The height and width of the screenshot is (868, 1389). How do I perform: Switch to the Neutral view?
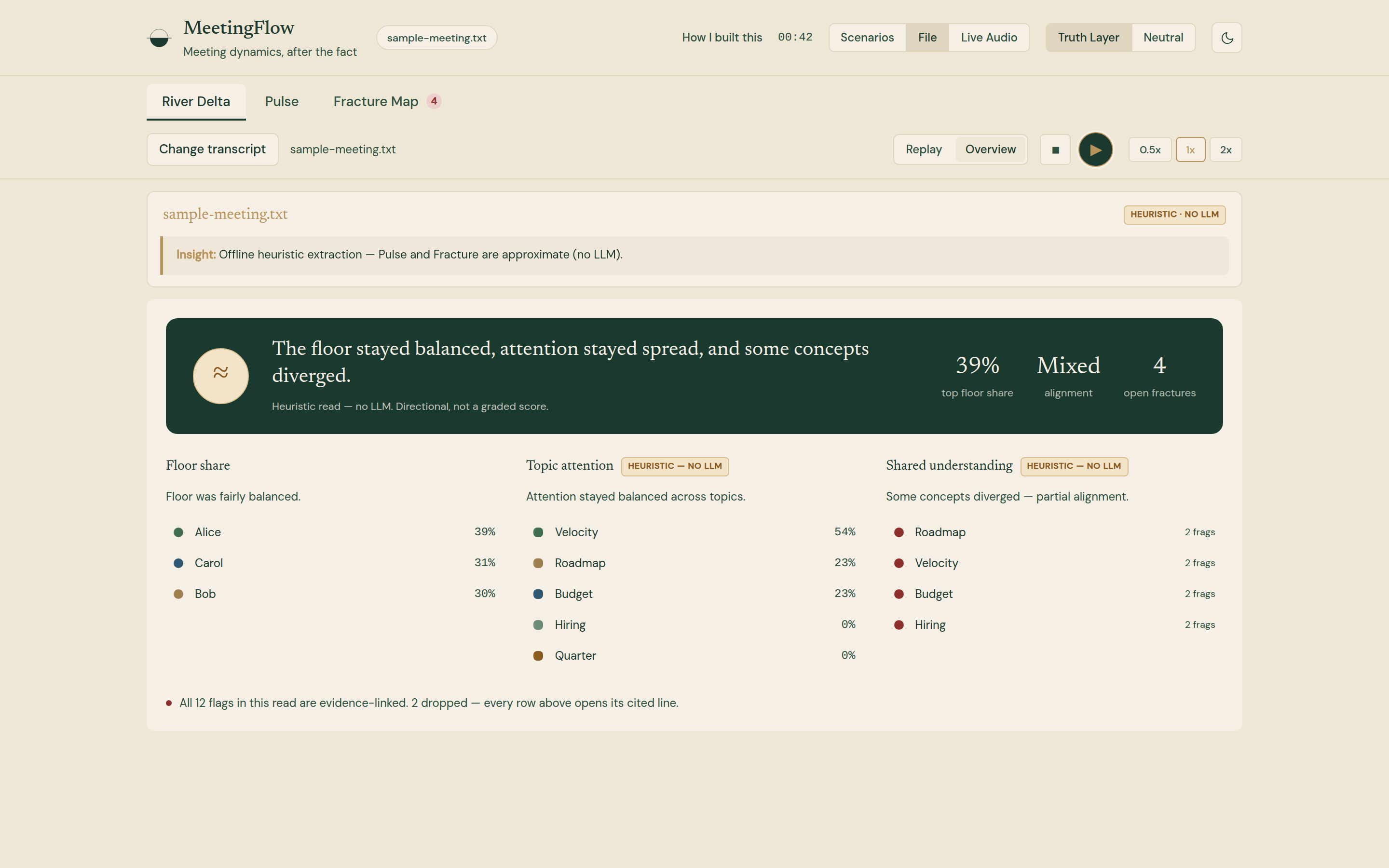[1163, 38]
